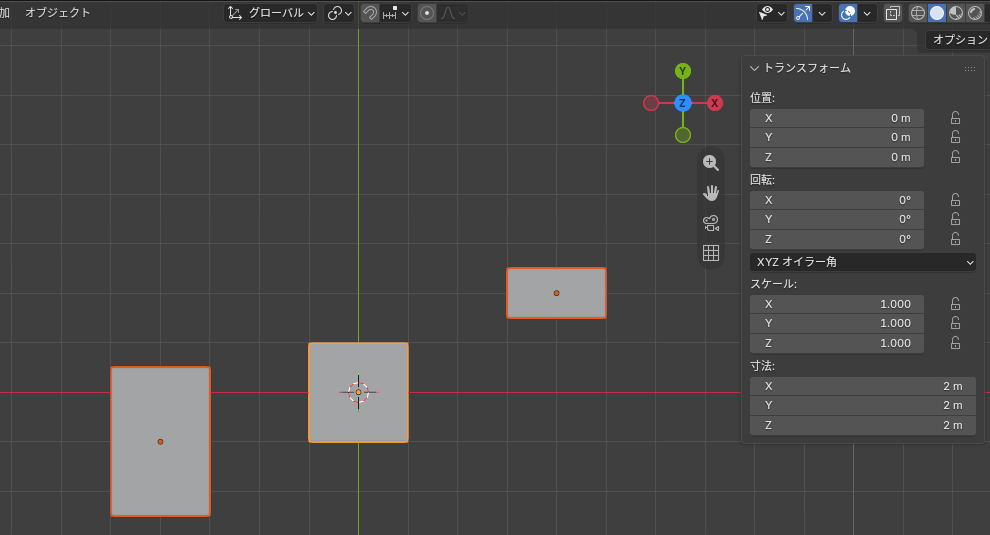Image resolution: width=990 pixels, height=535 pixels.
Task: Lock the スケール Y value
Action: coord(955,323)
